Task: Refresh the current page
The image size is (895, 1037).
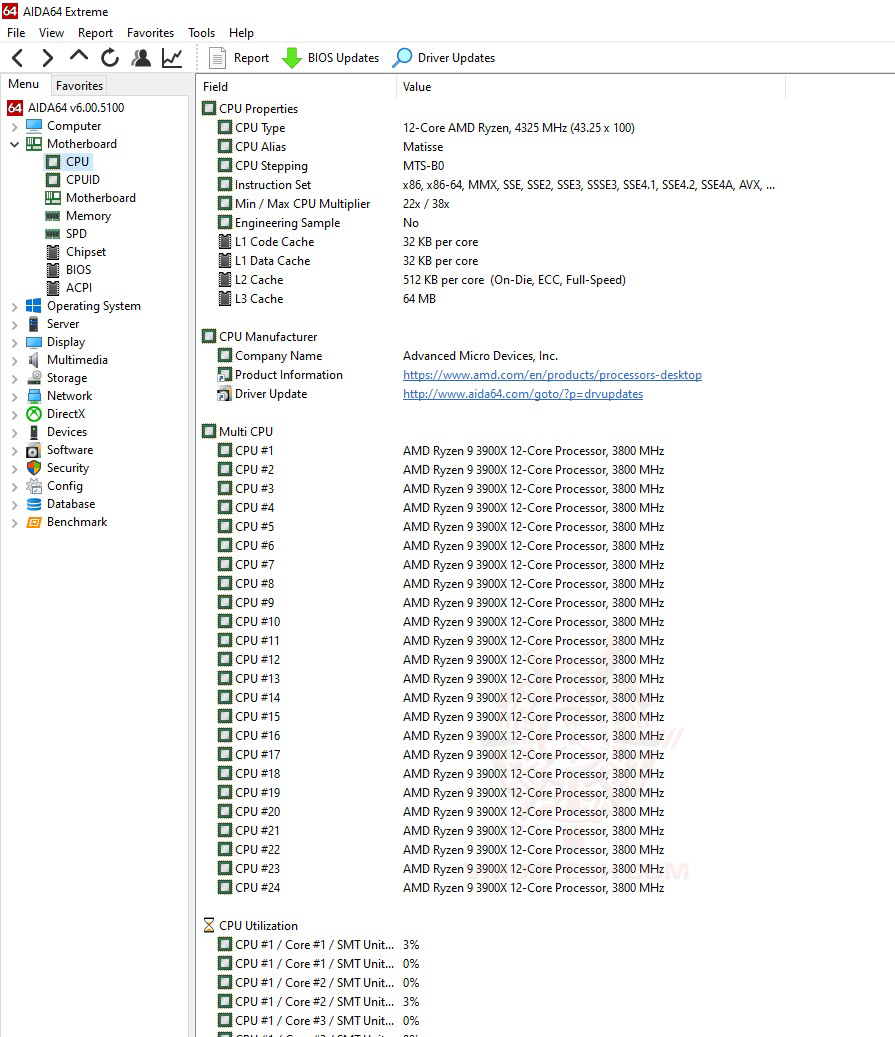Action: [x=110, y=58]
